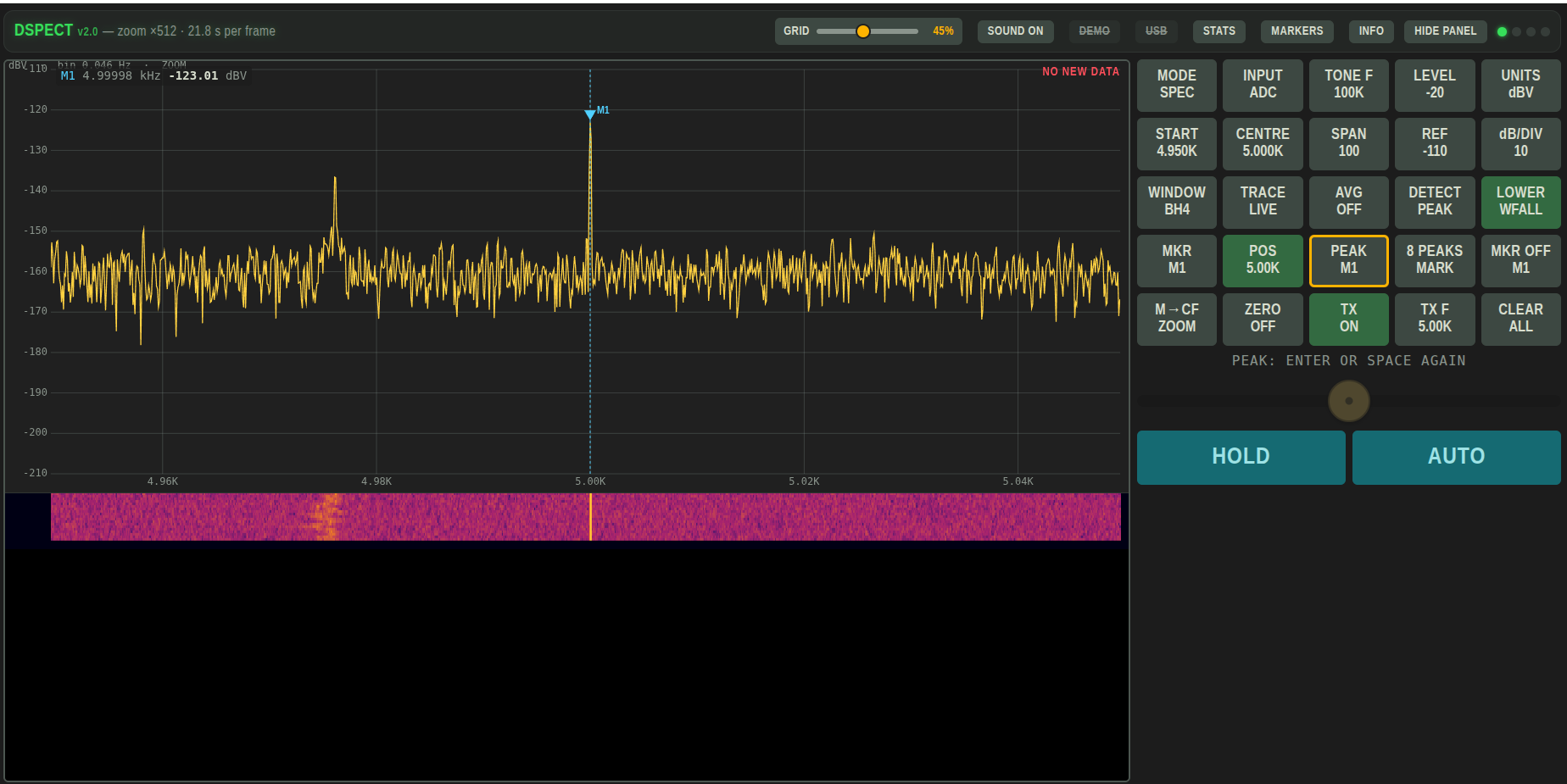Click POS 5.00K marker position button

[1263, 260]
